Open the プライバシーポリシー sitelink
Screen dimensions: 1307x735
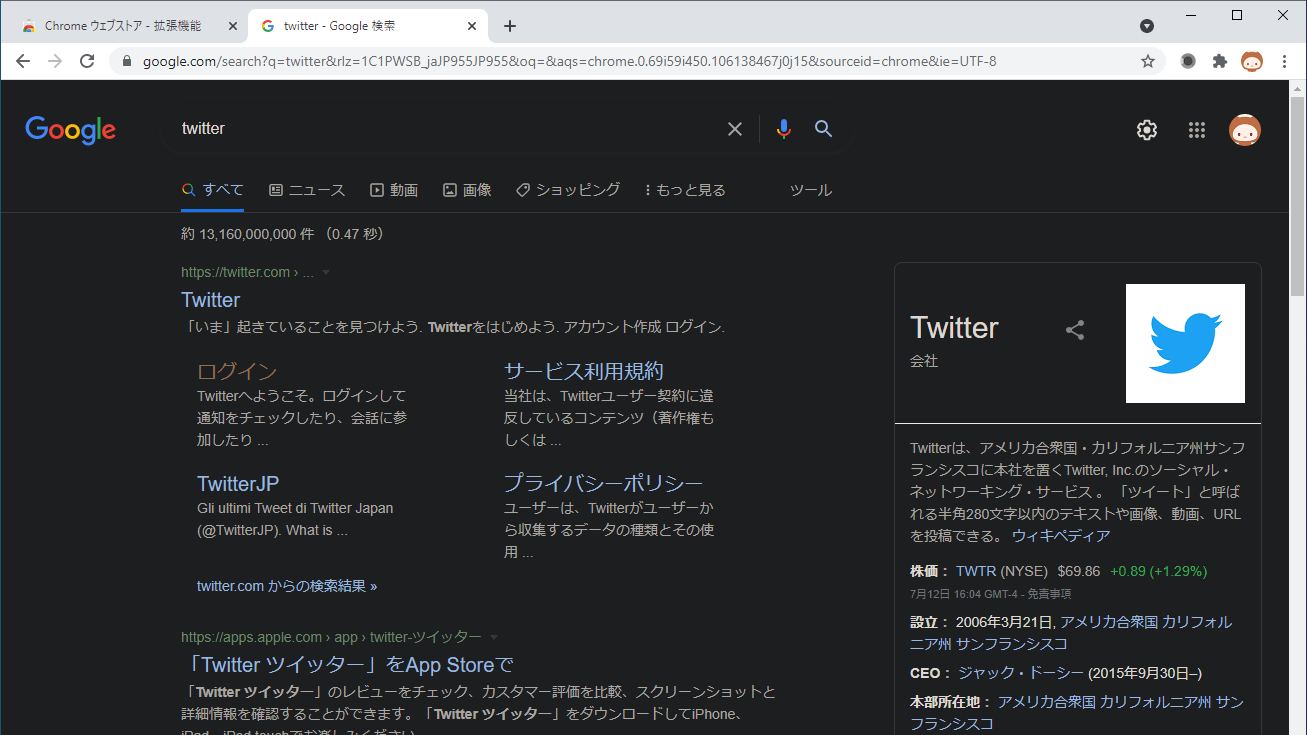[x=604, y=484]
